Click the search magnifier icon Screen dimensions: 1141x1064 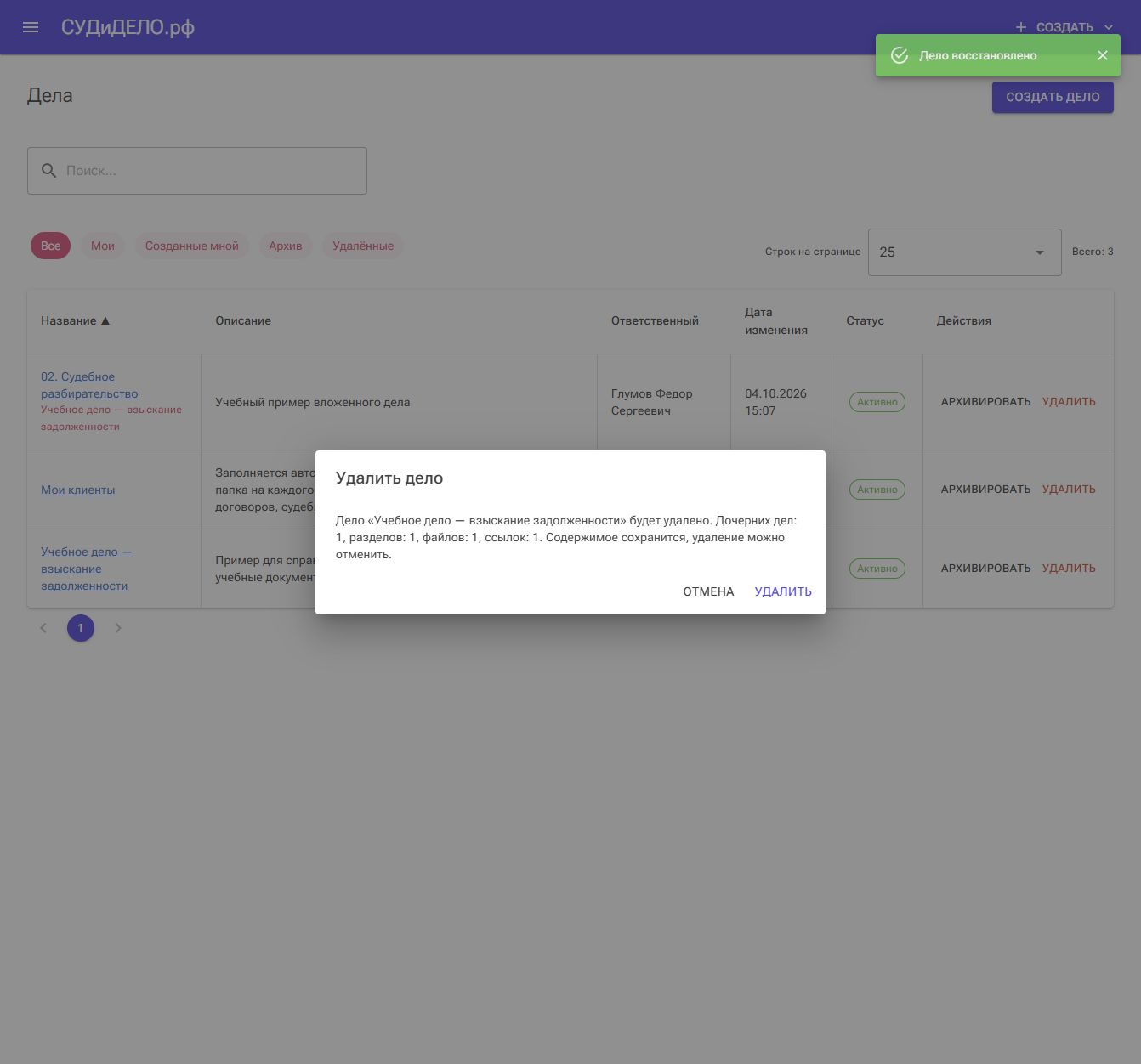click(49, 171)
